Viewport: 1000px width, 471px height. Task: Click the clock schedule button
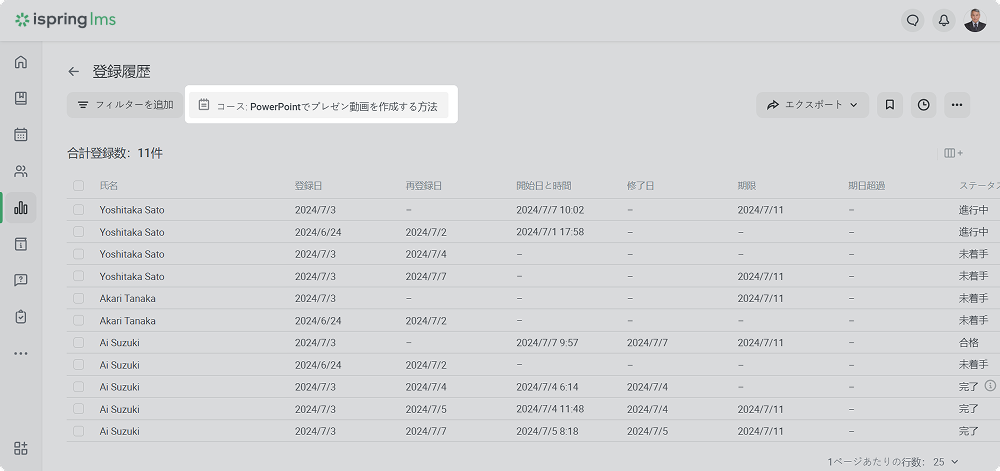click(924, 105)
